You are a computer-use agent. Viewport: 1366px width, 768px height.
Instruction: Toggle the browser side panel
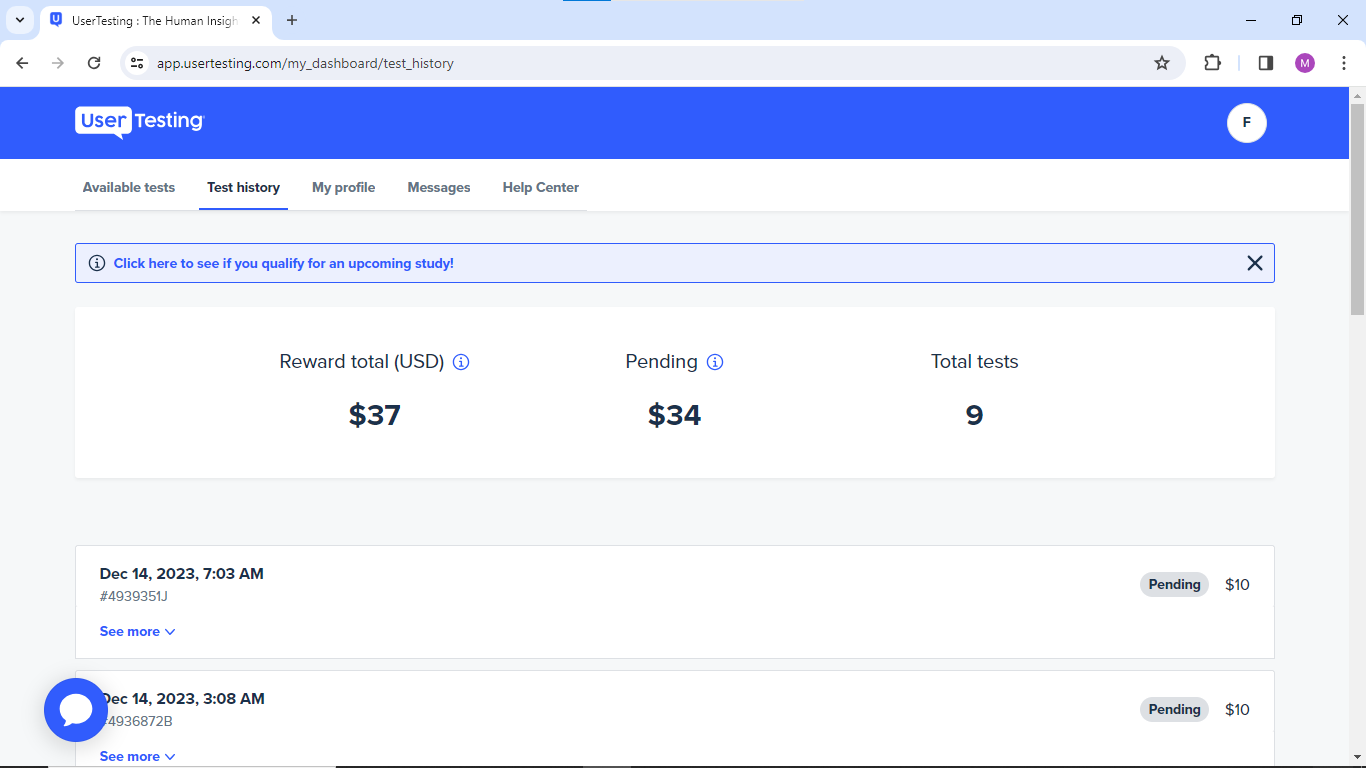pos(1265,63)
